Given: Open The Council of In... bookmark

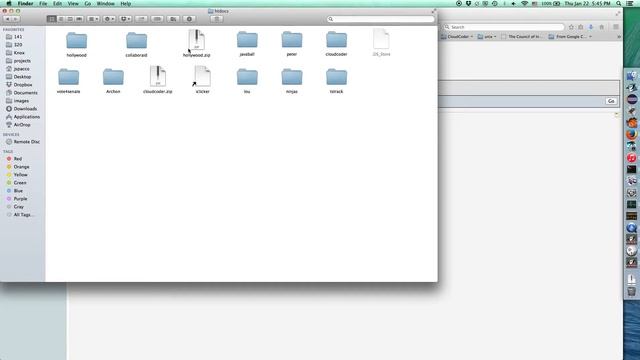Looking at the screenshot, I should tap(522, 37).
